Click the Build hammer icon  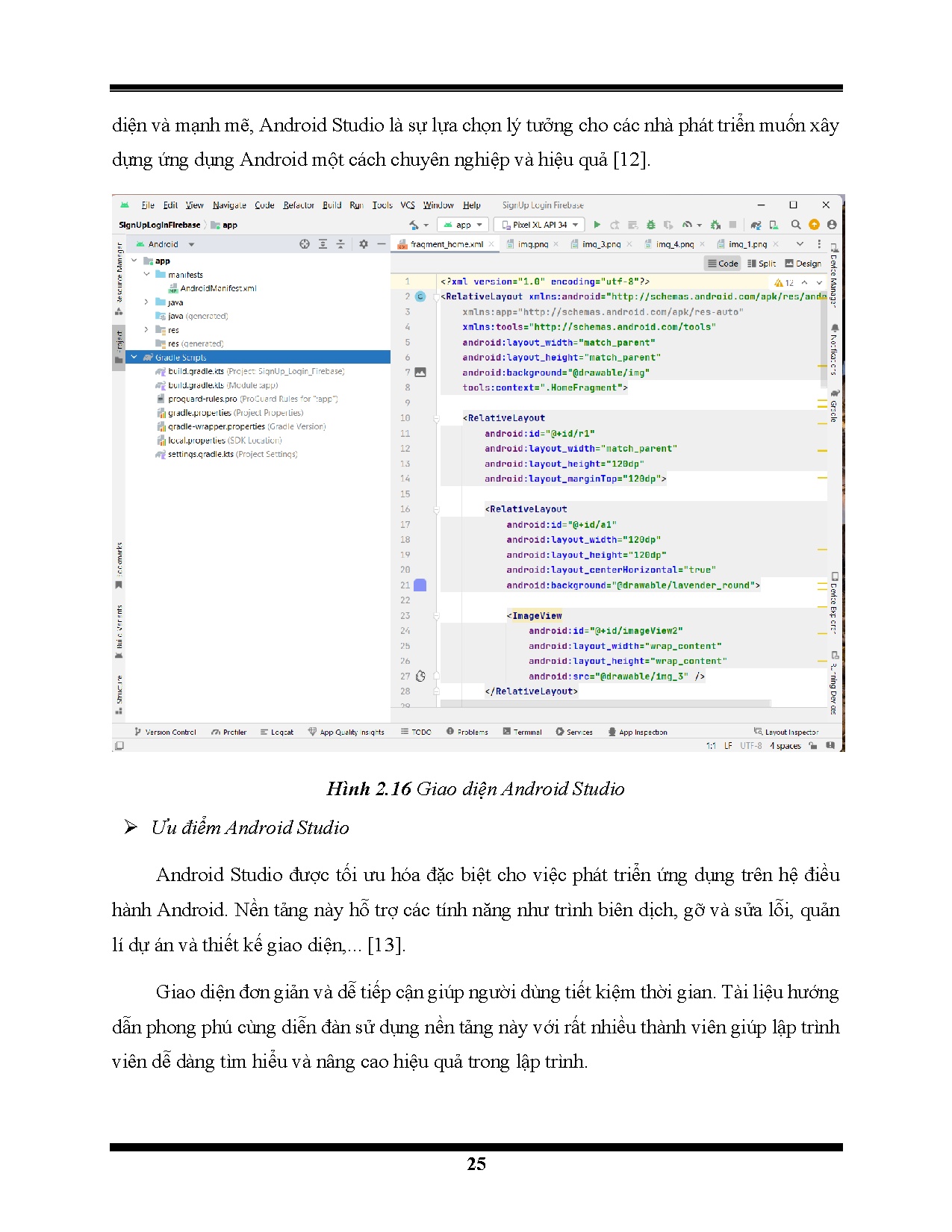[414, 225]
